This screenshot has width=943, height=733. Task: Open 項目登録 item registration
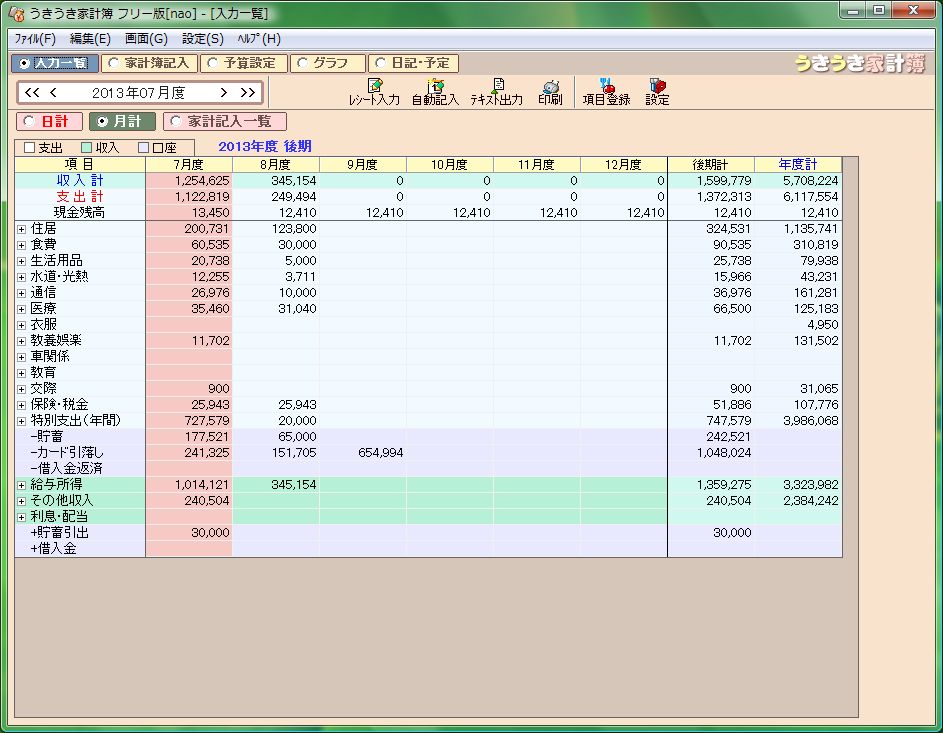606,92
